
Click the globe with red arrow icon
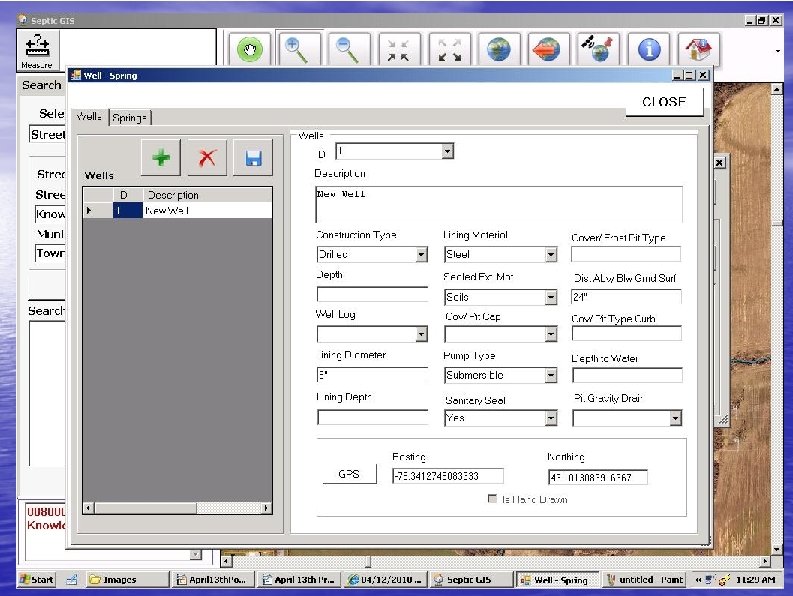548,50
